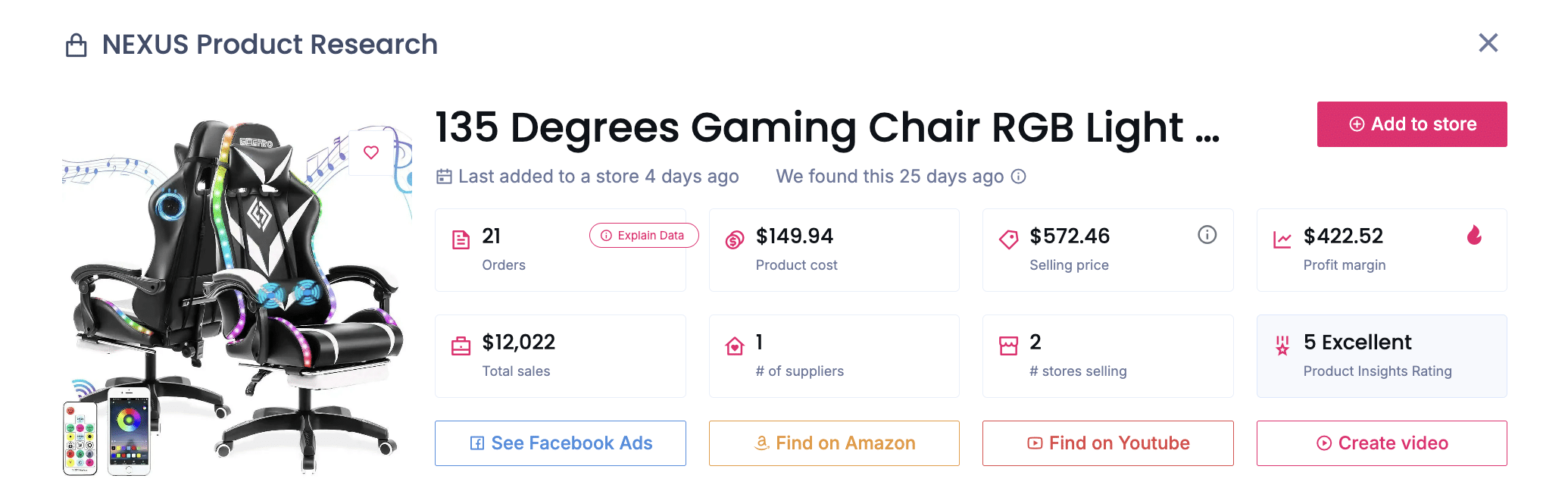Image resolution: width=1568 pixels, height=485 pixels.
Task: Click Find on Amazon
Action: pyautogui.click(x=833, y=443)
